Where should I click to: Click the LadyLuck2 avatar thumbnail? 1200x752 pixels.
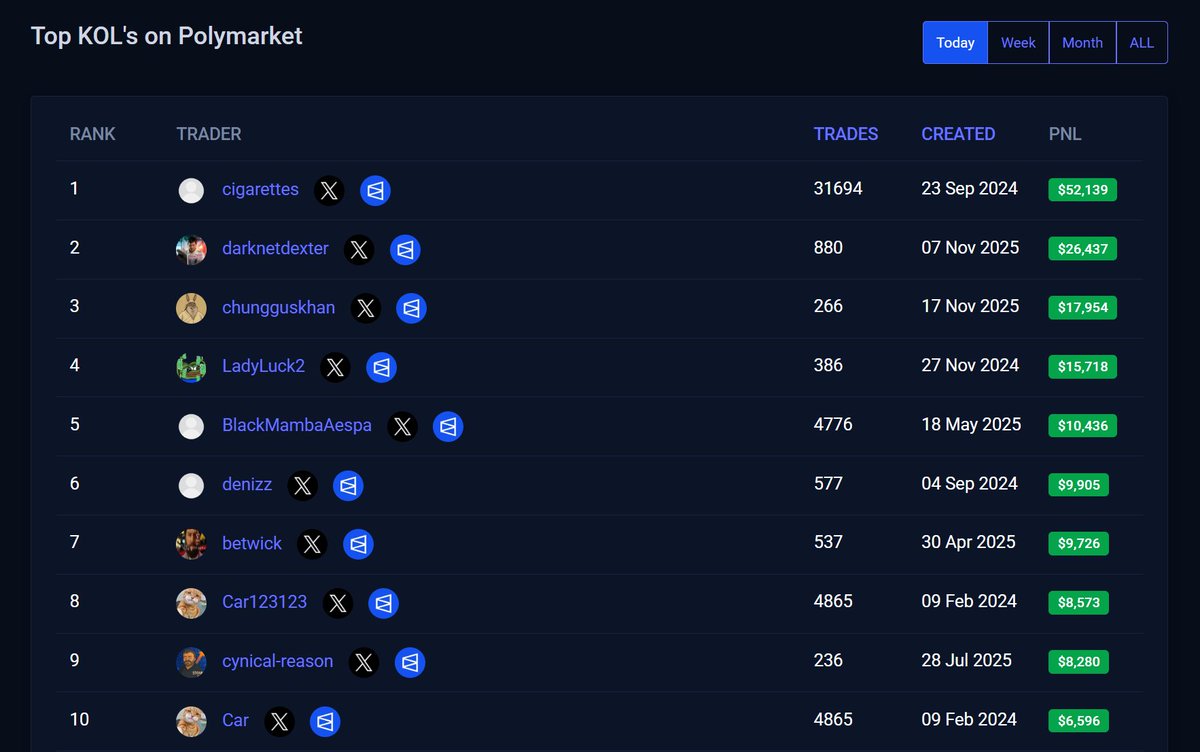[191, 367]
